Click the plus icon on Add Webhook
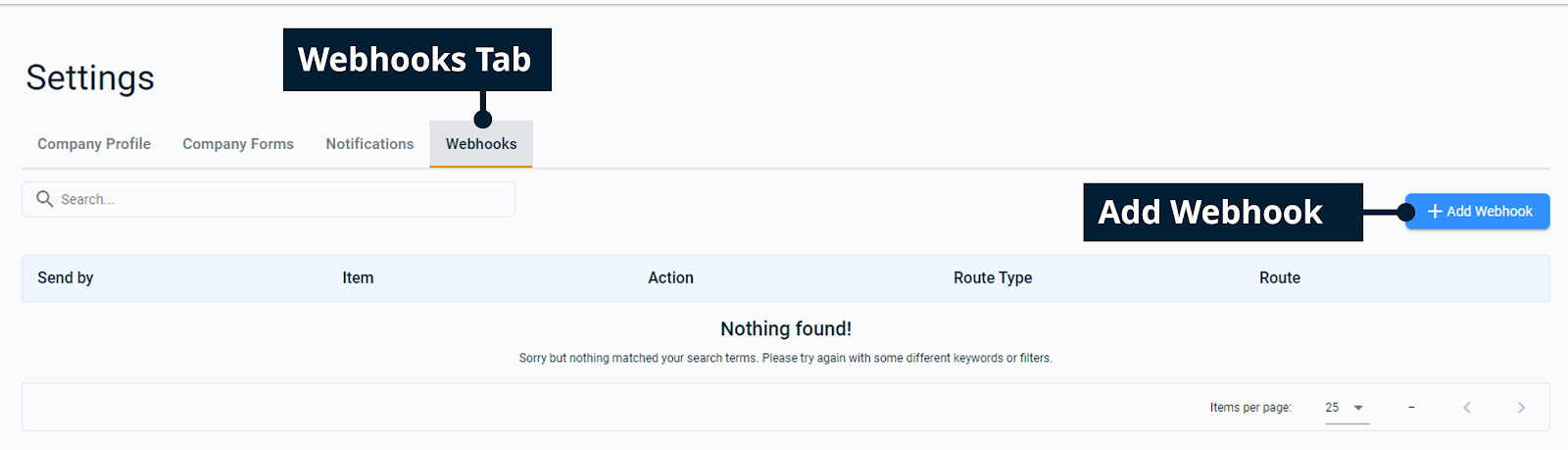 point(1435,212)
